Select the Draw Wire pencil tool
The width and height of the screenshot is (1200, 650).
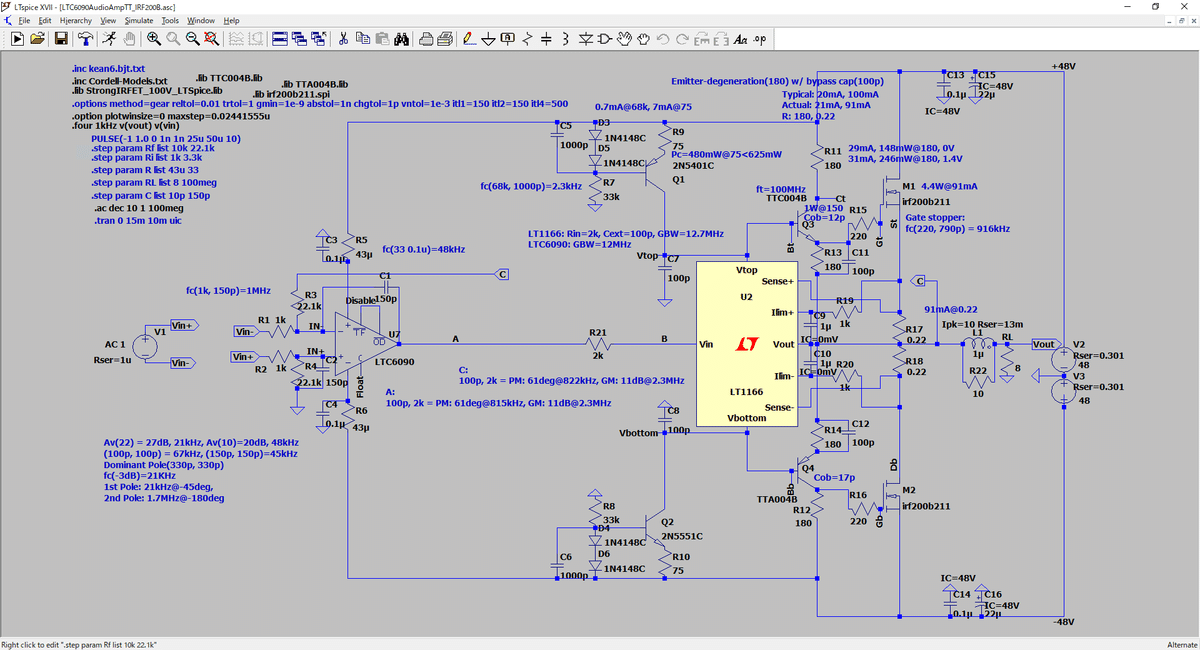(468, 39)
